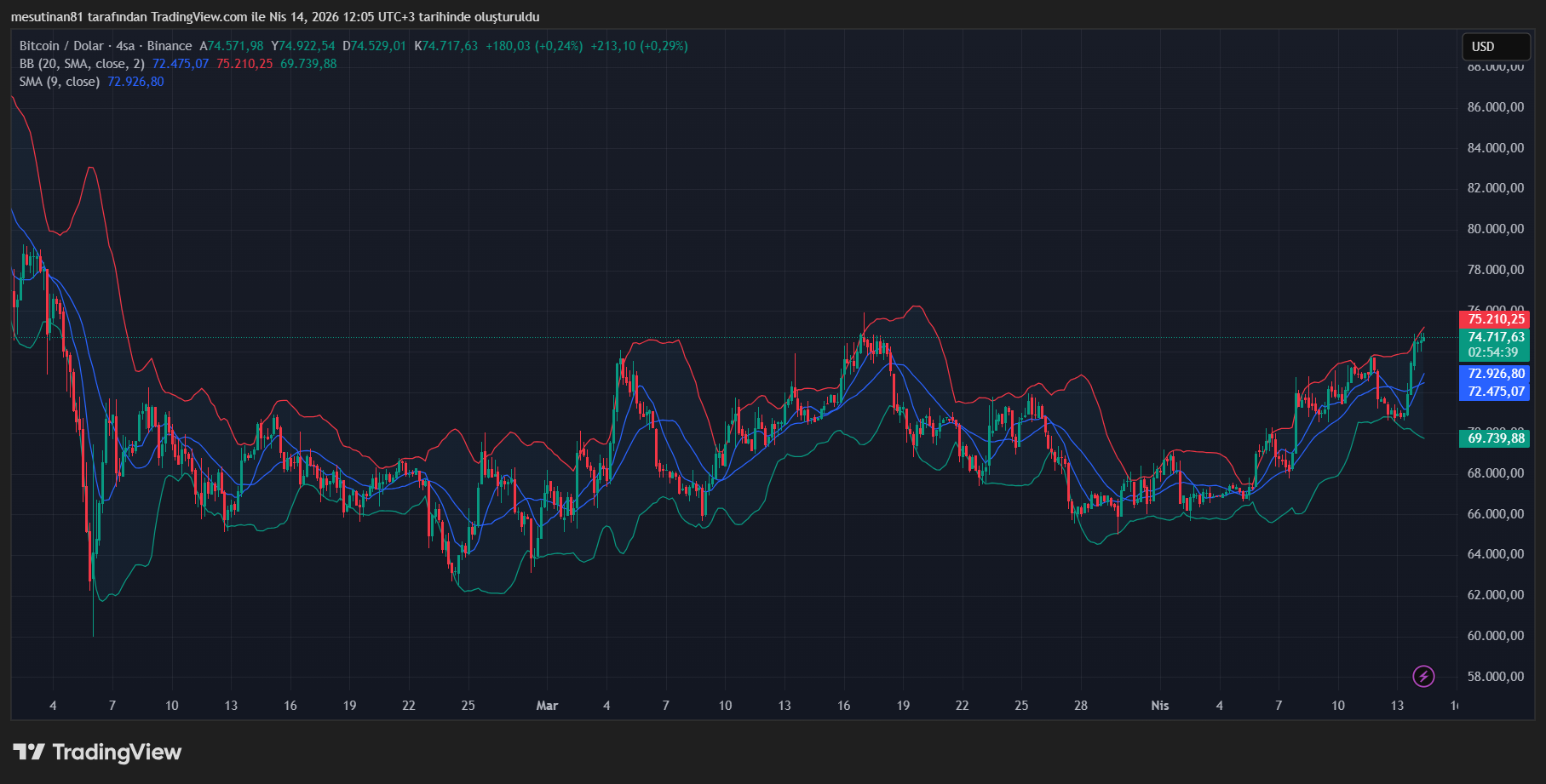Click the Nis label on the time axis
The image size is (1546, 784).
pos(1159,706)
